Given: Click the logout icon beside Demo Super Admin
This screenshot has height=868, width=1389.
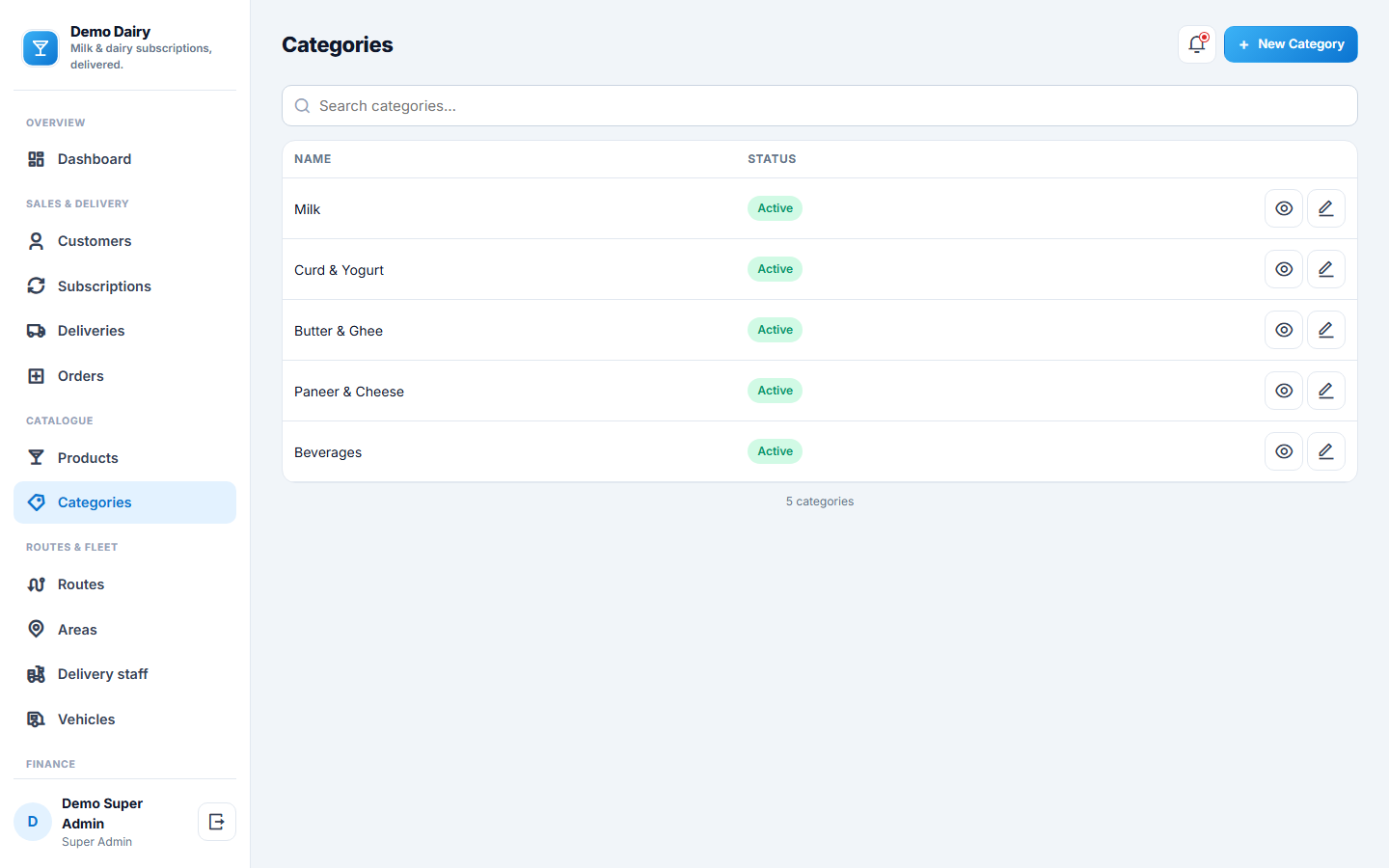Looking at the screenshot, I should point(217,822).
